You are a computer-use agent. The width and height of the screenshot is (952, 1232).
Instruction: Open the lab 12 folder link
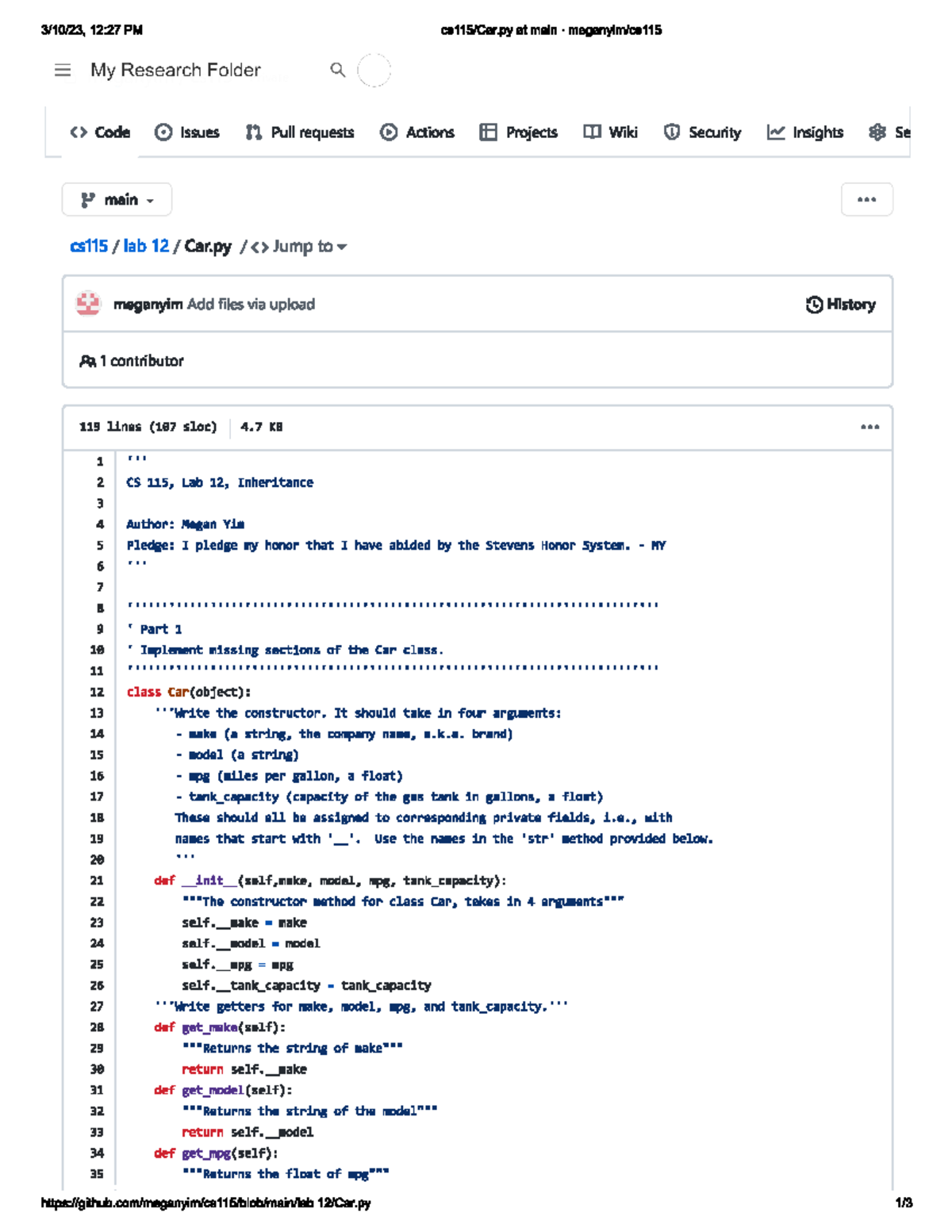coord(146,247)
